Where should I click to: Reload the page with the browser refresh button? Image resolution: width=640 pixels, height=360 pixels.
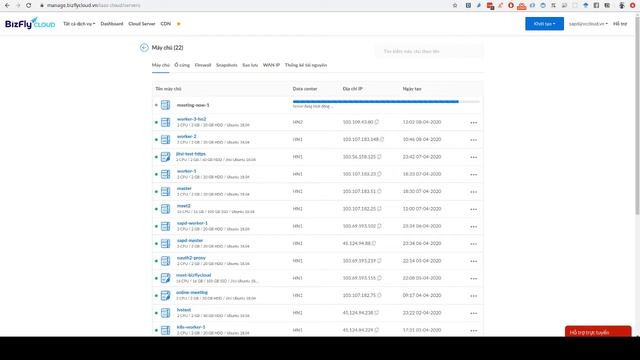[29, 5]
